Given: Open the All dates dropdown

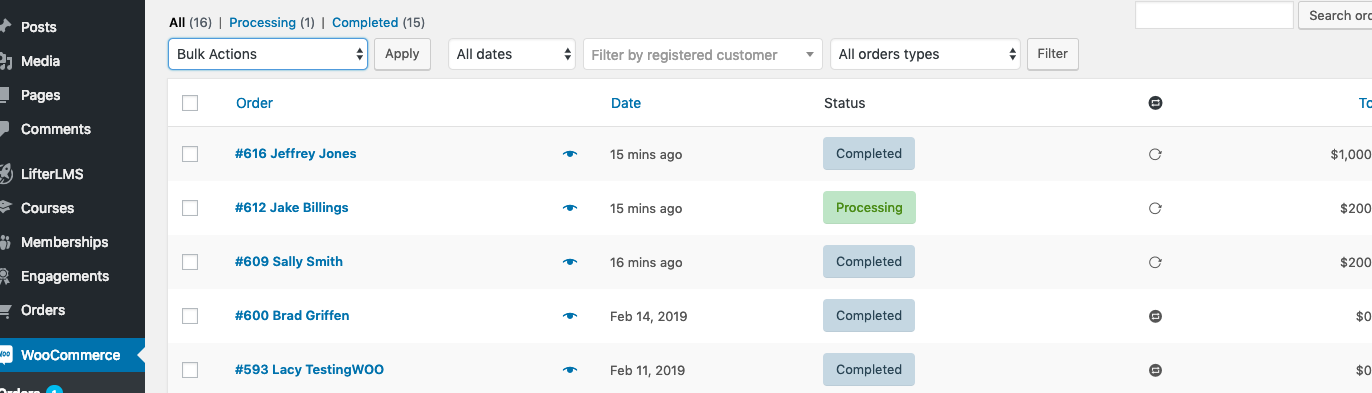Looking at the screenshot, I should (x=512, y=54).
